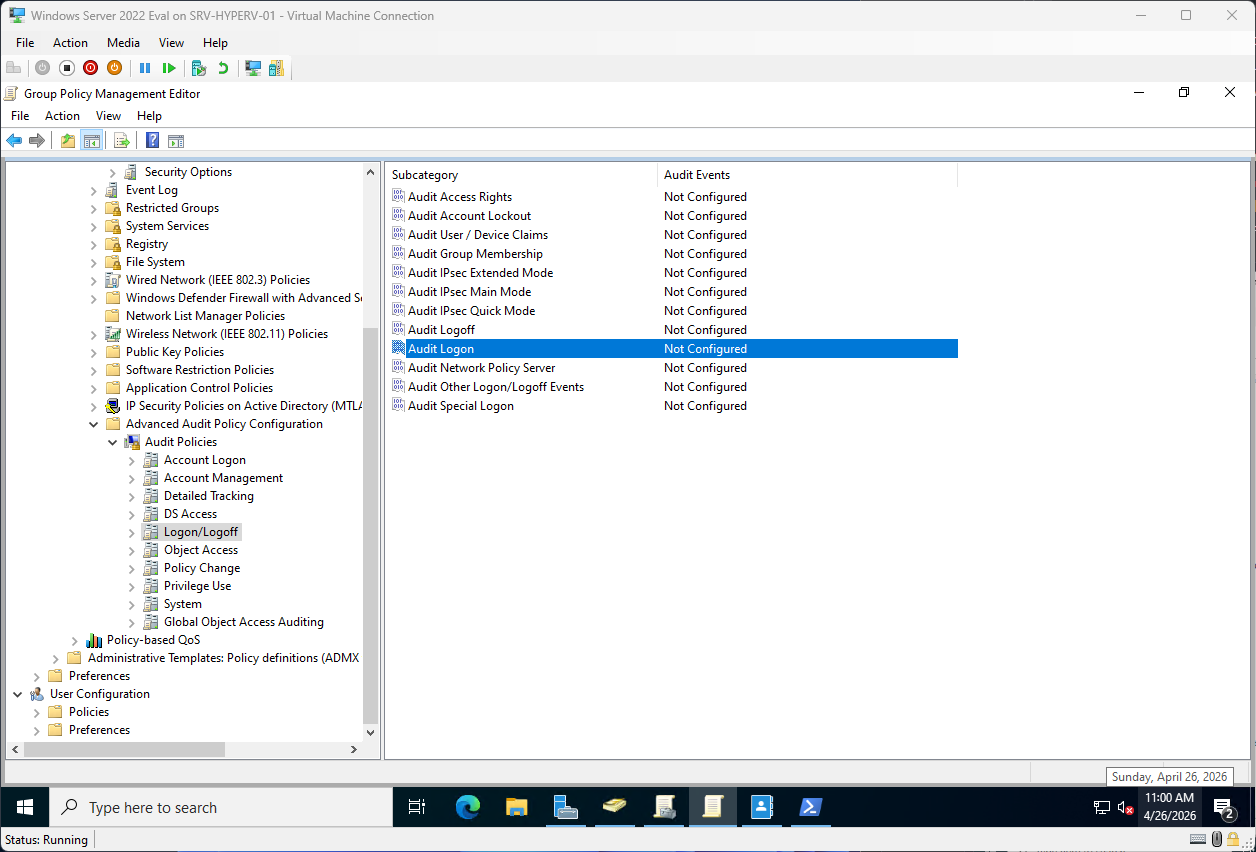
Task: Click the Task View taskbar icon
Action: pyautogui.click(x=417, y=807)
